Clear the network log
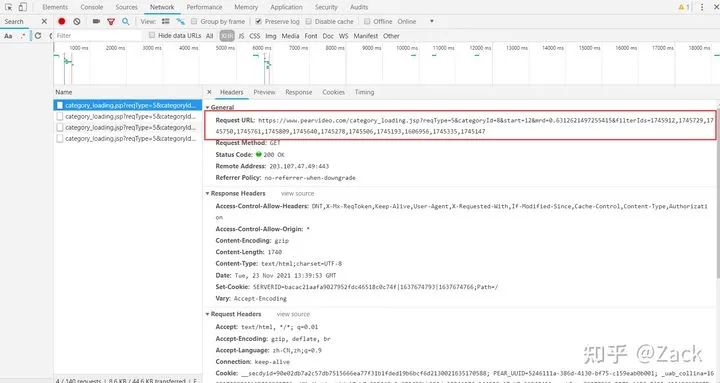Viewport: 720px width, 383px height. (77, 22)
